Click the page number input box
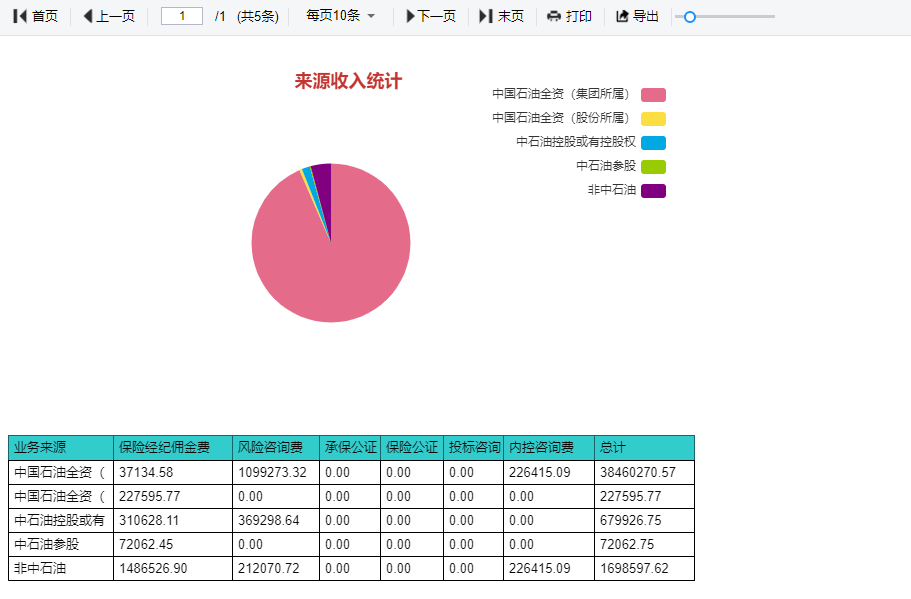 [181, 15]
